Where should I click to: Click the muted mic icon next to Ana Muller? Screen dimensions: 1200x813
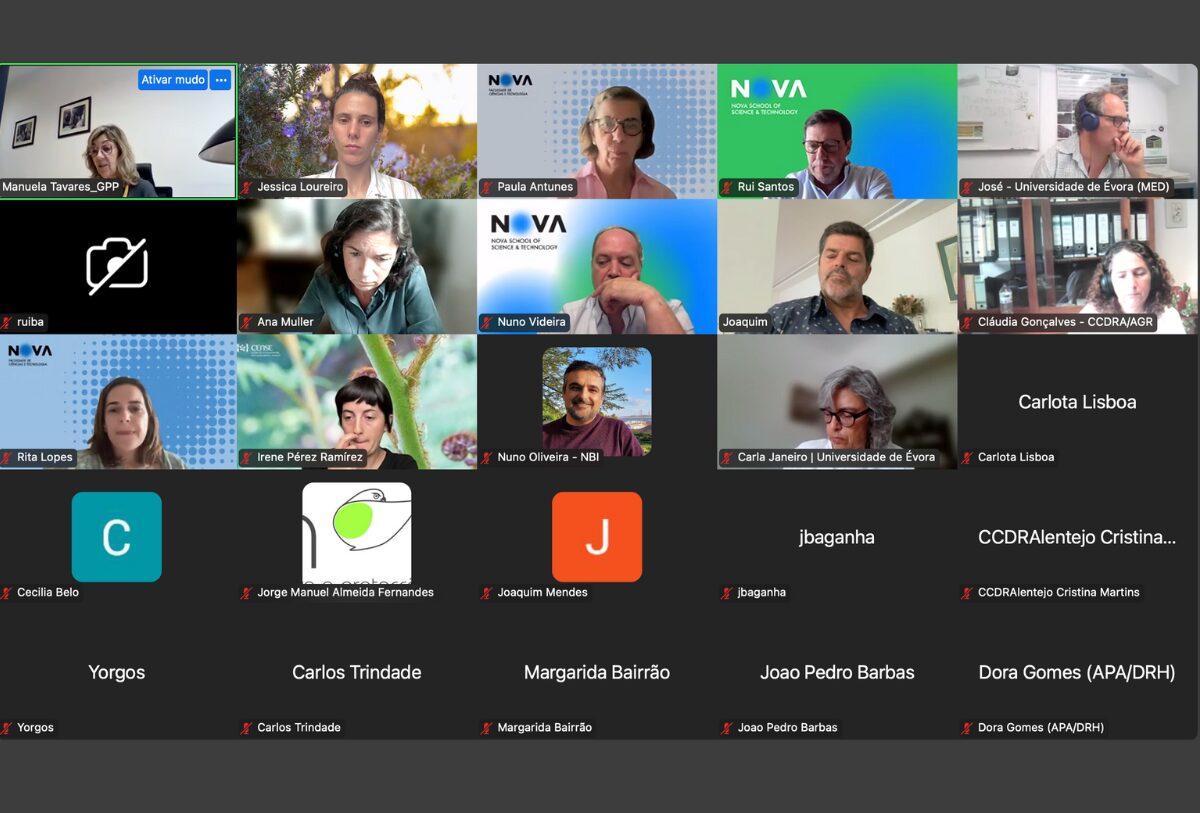pyautogui.click(x=247, y=322)
